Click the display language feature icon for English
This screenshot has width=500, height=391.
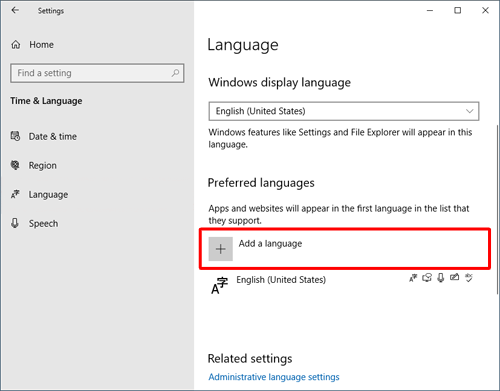[x=413, y=278]
